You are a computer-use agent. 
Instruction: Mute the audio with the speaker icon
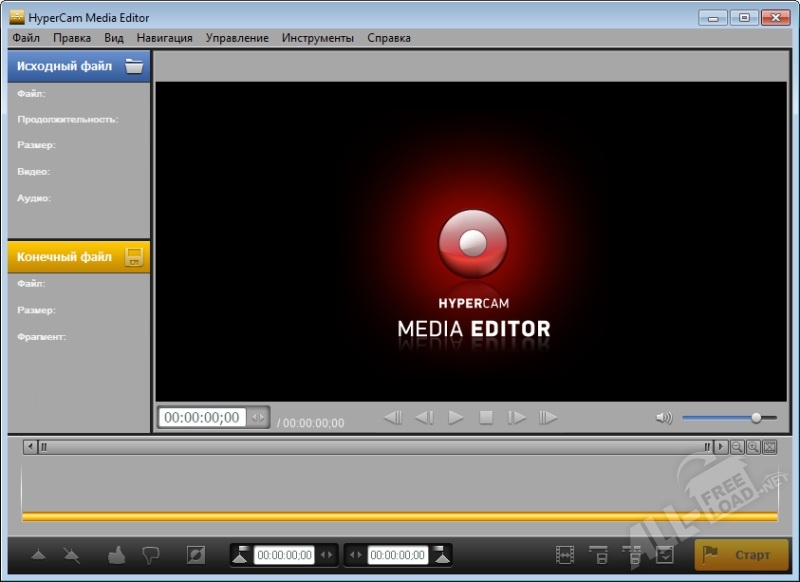pos(664,418)
